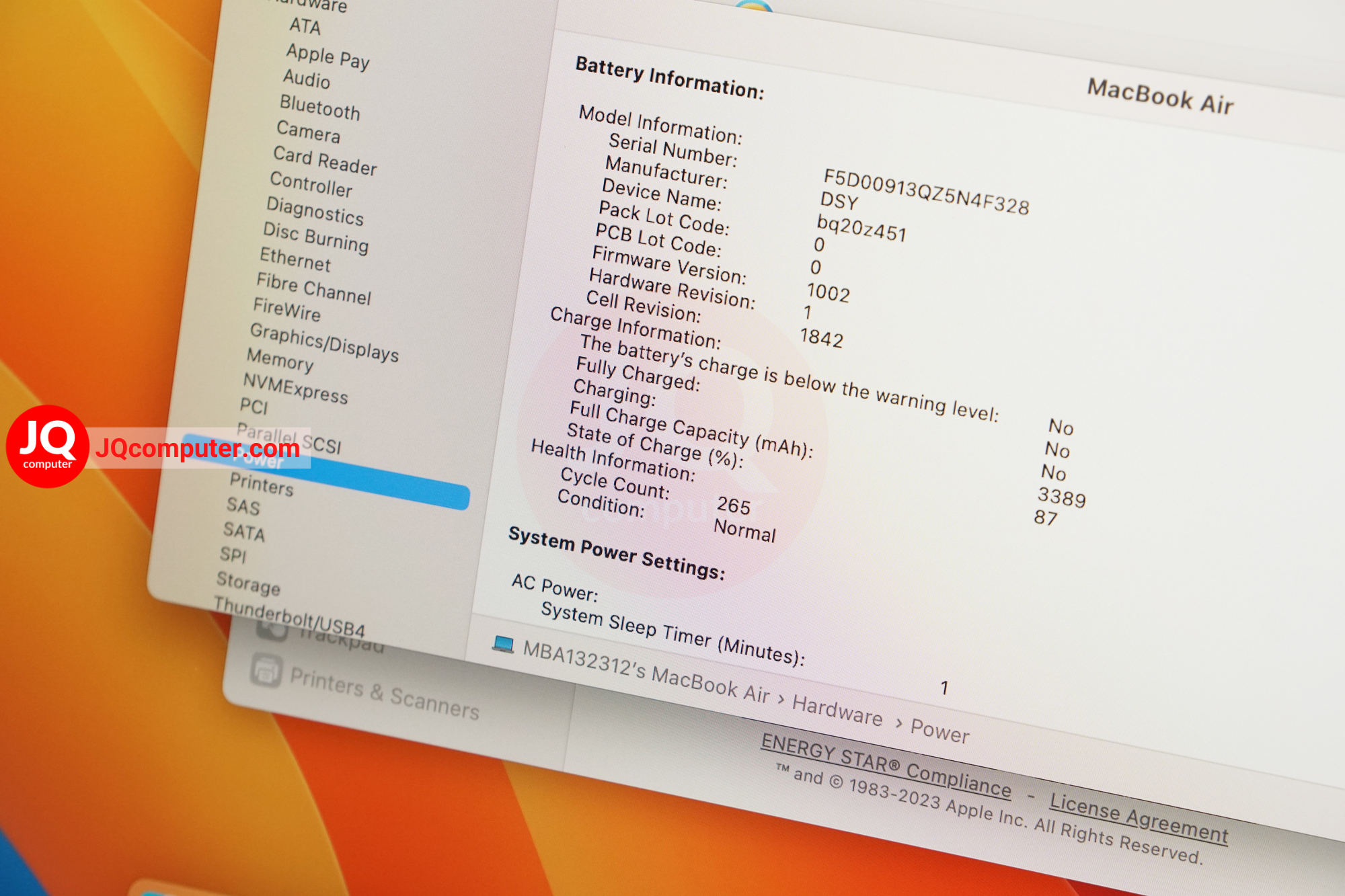
Task: Open the License Agreement link
Action: click(1139, 818)
